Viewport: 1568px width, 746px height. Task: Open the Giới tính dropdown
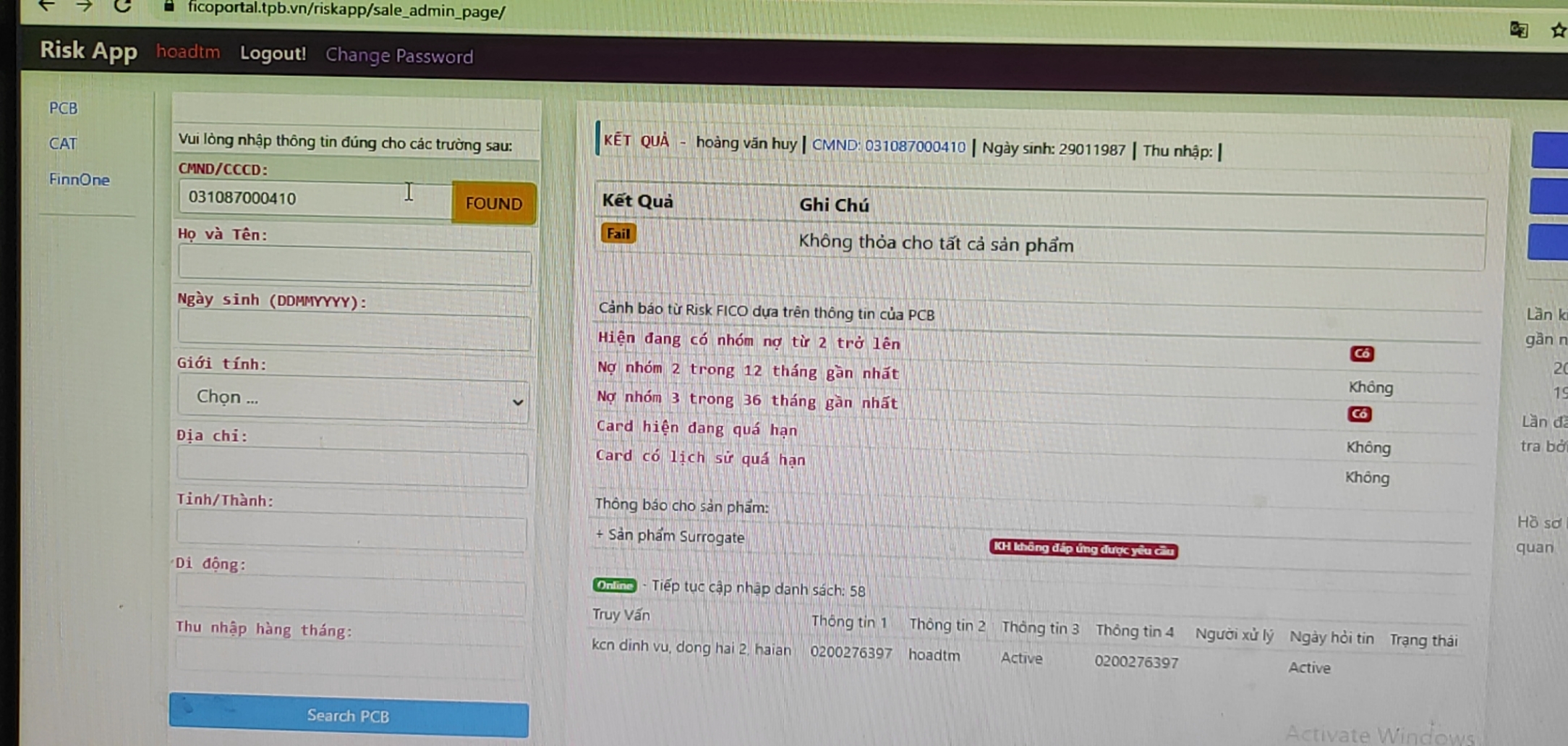(353, 399)
